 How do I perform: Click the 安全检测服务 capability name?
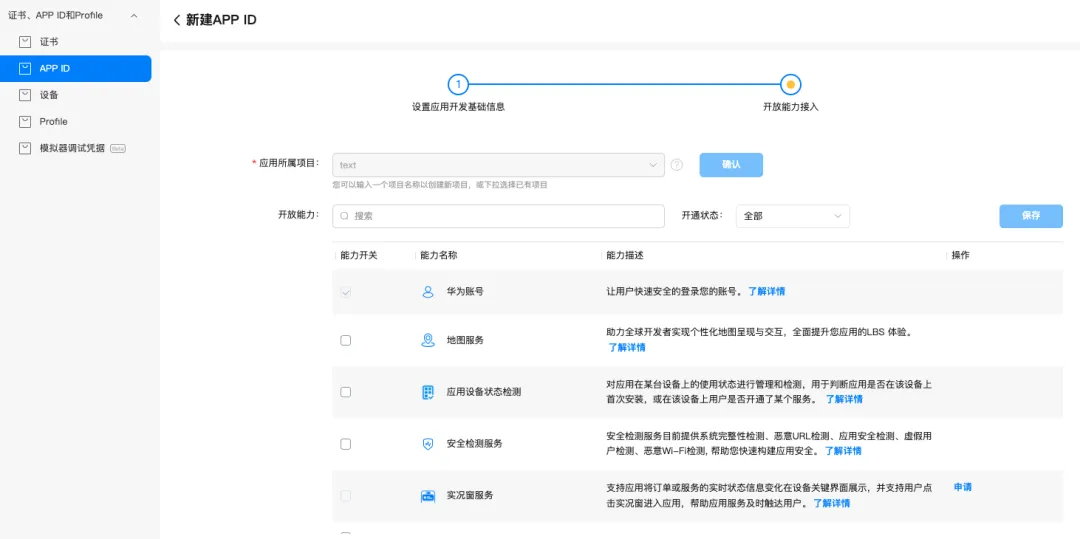[x=475, y=444]
